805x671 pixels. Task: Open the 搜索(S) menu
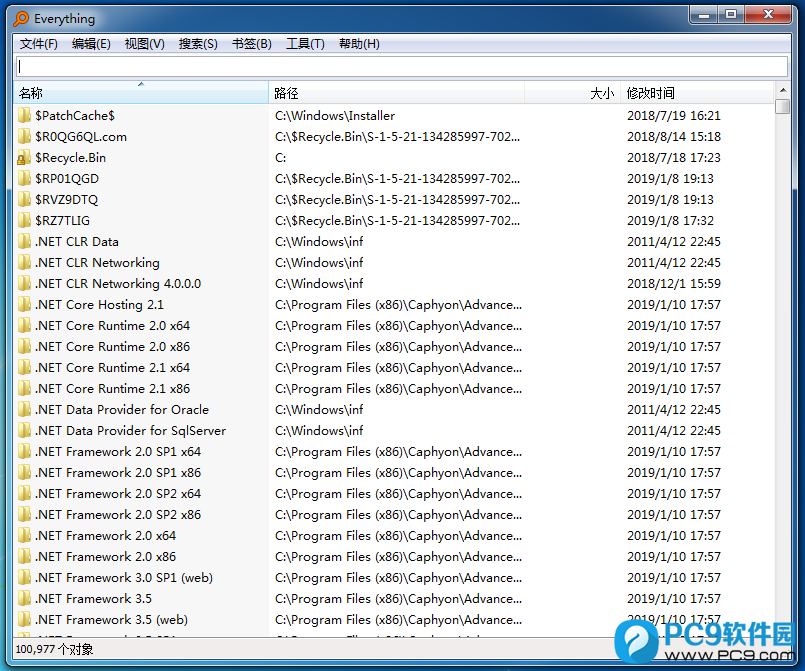[x=198, y=44]
